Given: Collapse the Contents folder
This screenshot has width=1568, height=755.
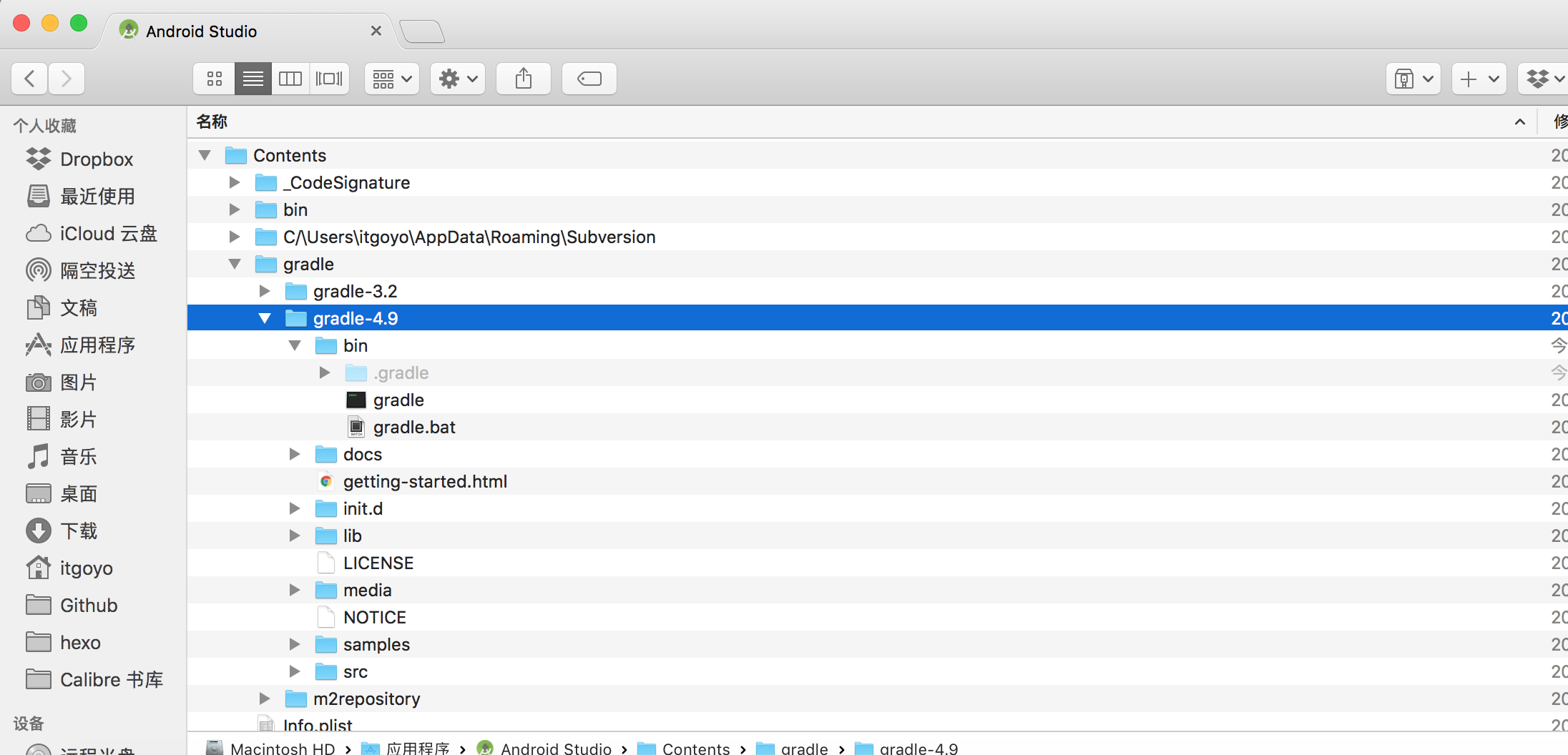Looking at the screenshot, I should pos(205,155).
